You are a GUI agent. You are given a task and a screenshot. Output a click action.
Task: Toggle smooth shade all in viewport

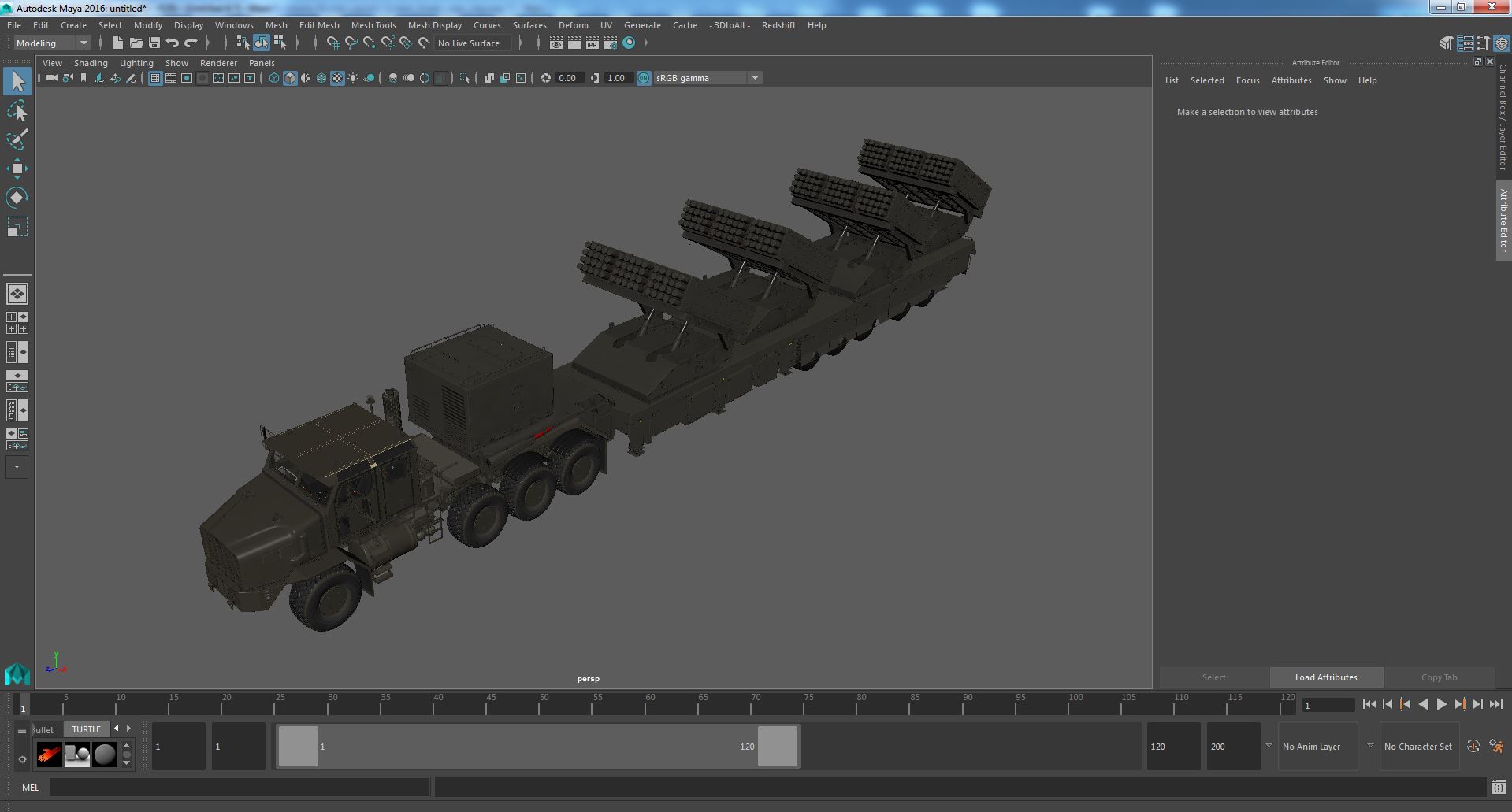[x=290, y=78]
